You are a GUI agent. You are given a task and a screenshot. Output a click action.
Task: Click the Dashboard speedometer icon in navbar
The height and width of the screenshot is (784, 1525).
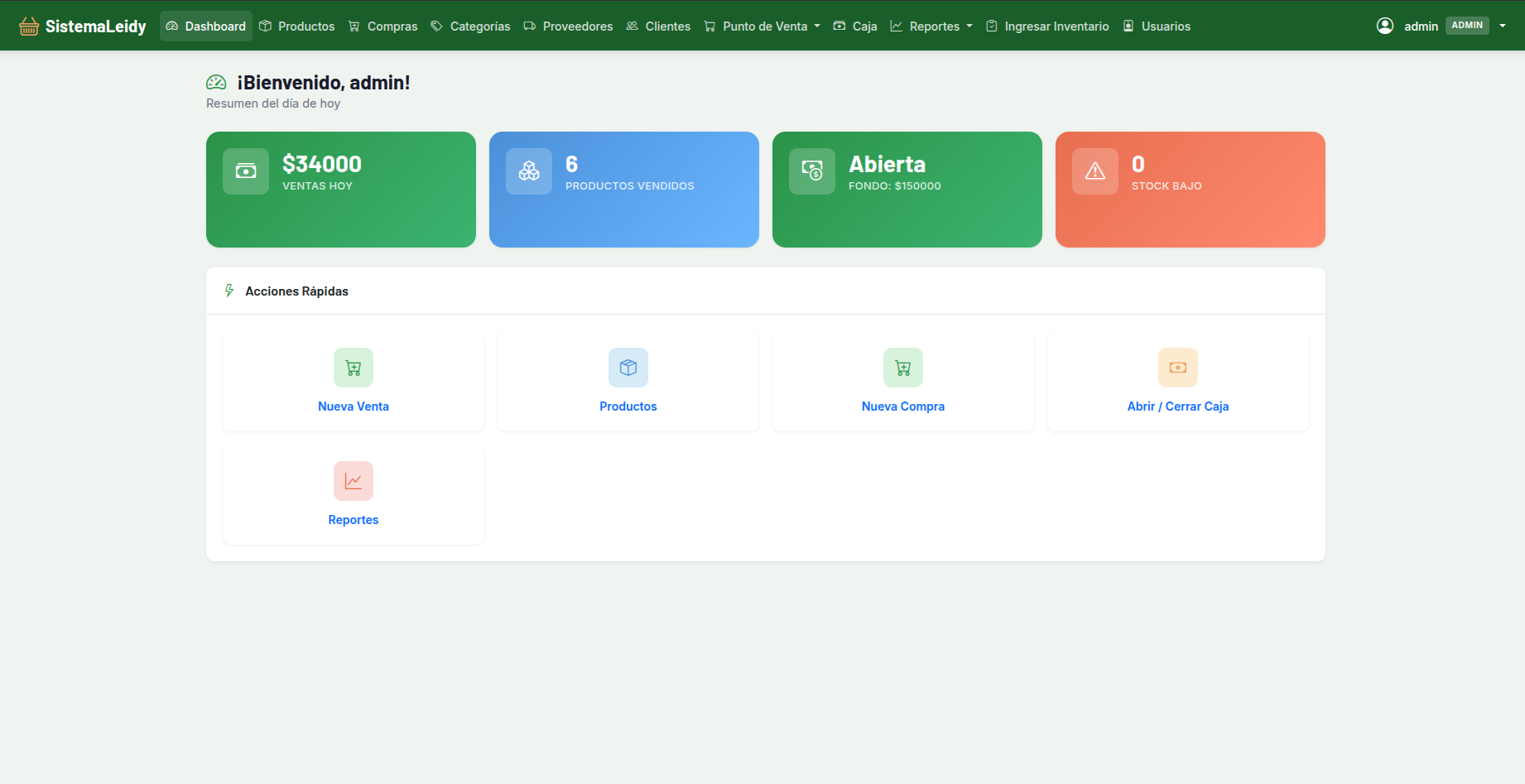click(x=172, y=26)
